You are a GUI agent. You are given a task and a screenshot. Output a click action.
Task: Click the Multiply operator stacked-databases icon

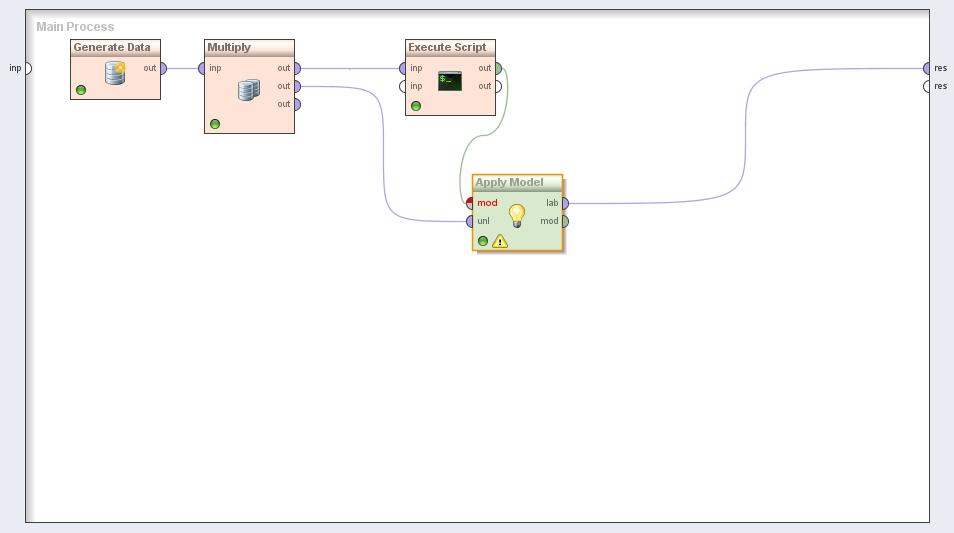[x=249, y=90]
